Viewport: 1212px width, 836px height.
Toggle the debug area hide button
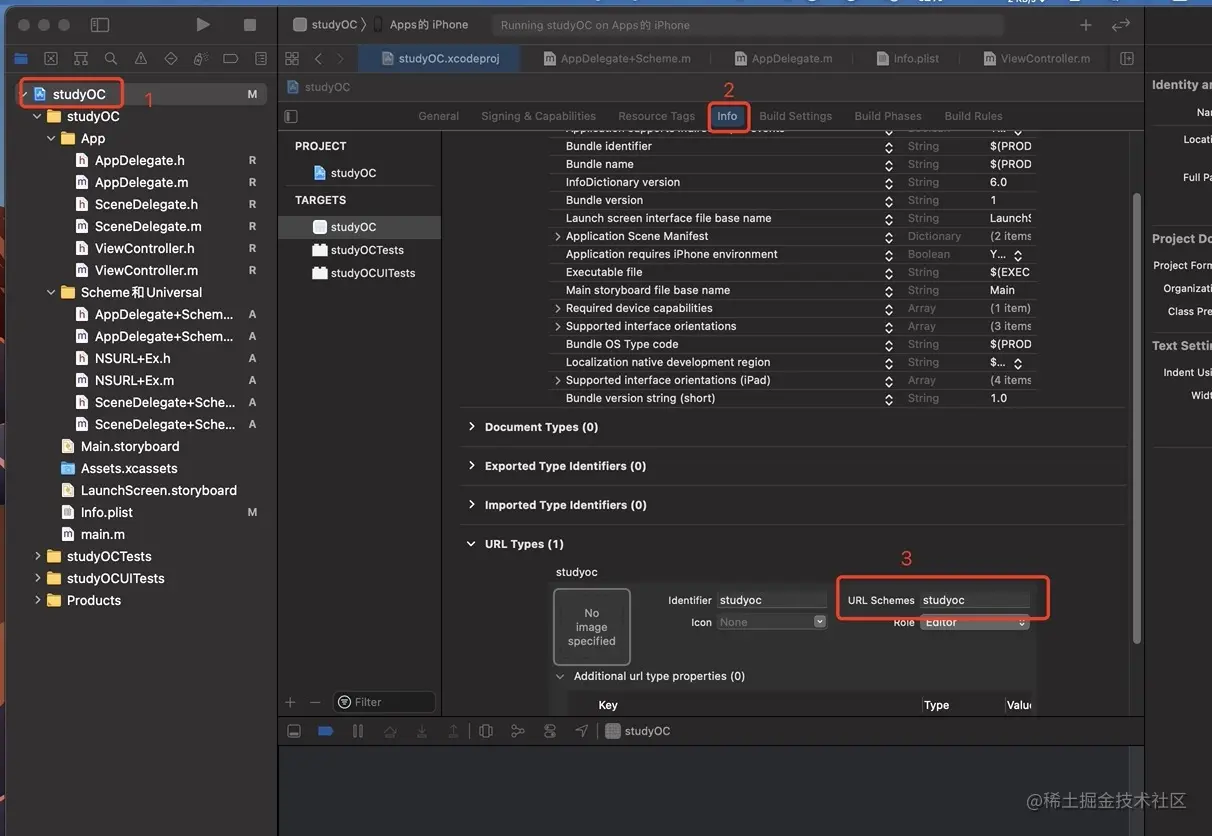[294, 731]
